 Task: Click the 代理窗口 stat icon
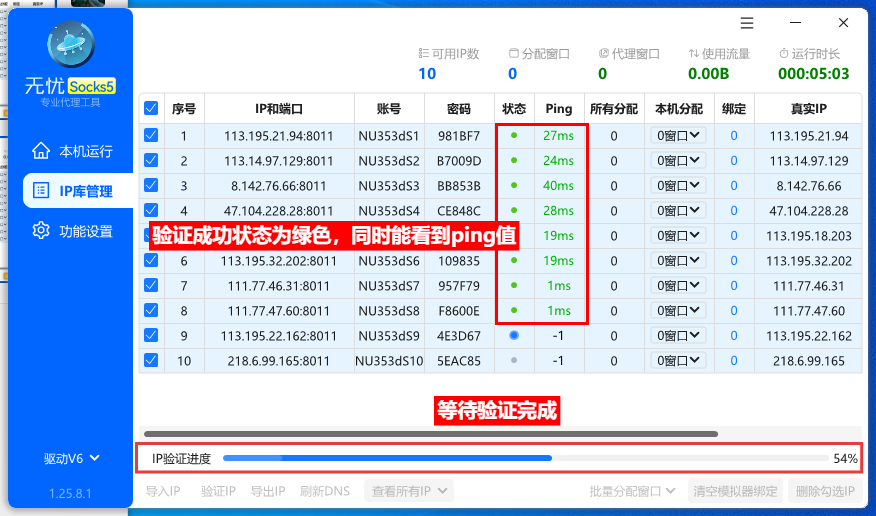(x=604, y=54)
